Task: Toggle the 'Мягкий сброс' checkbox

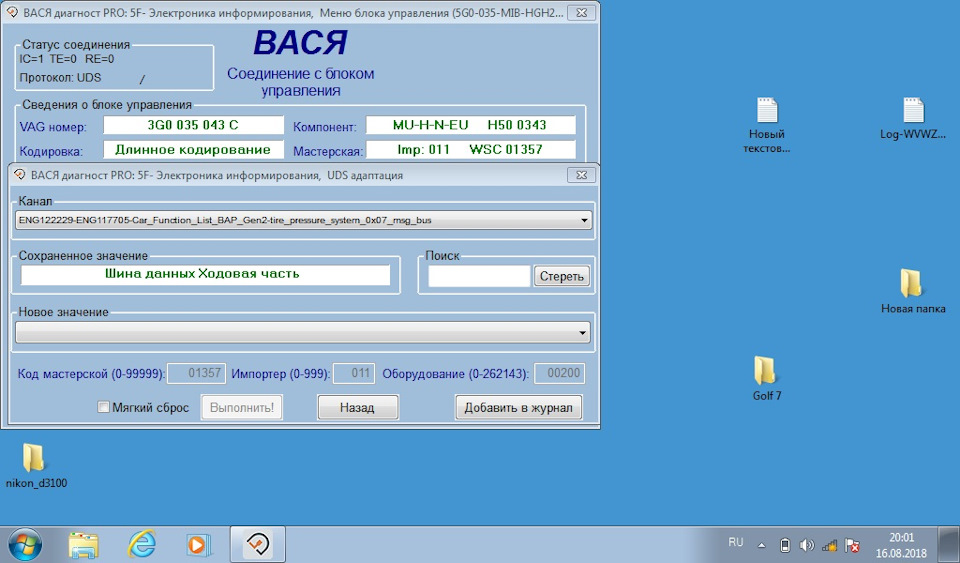Action: click(103, 407)
